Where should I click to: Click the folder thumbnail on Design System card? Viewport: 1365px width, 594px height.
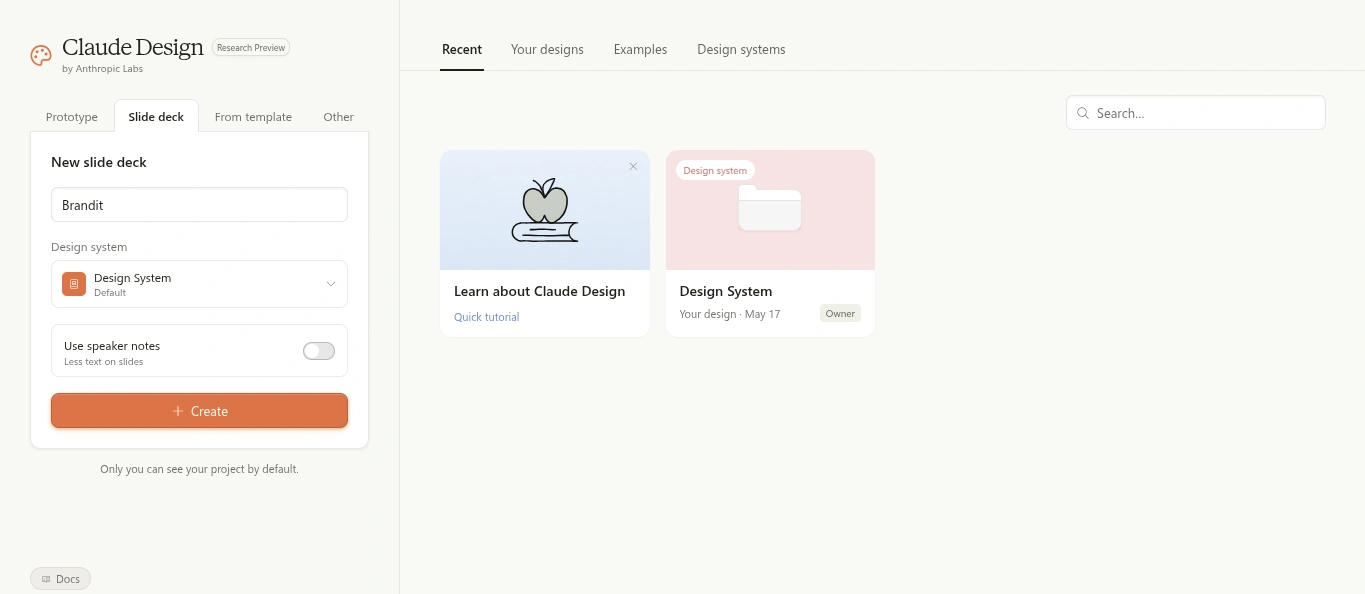click(770, 208)
